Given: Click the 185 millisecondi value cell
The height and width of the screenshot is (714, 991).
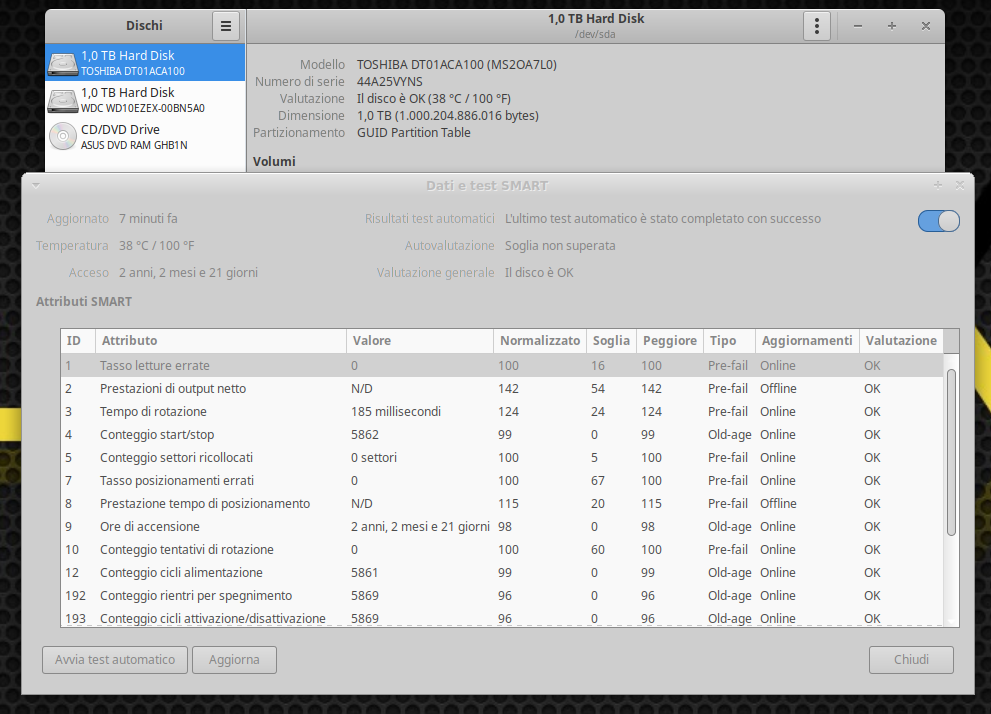Looking at the screenshot, I should pos(396,412).
